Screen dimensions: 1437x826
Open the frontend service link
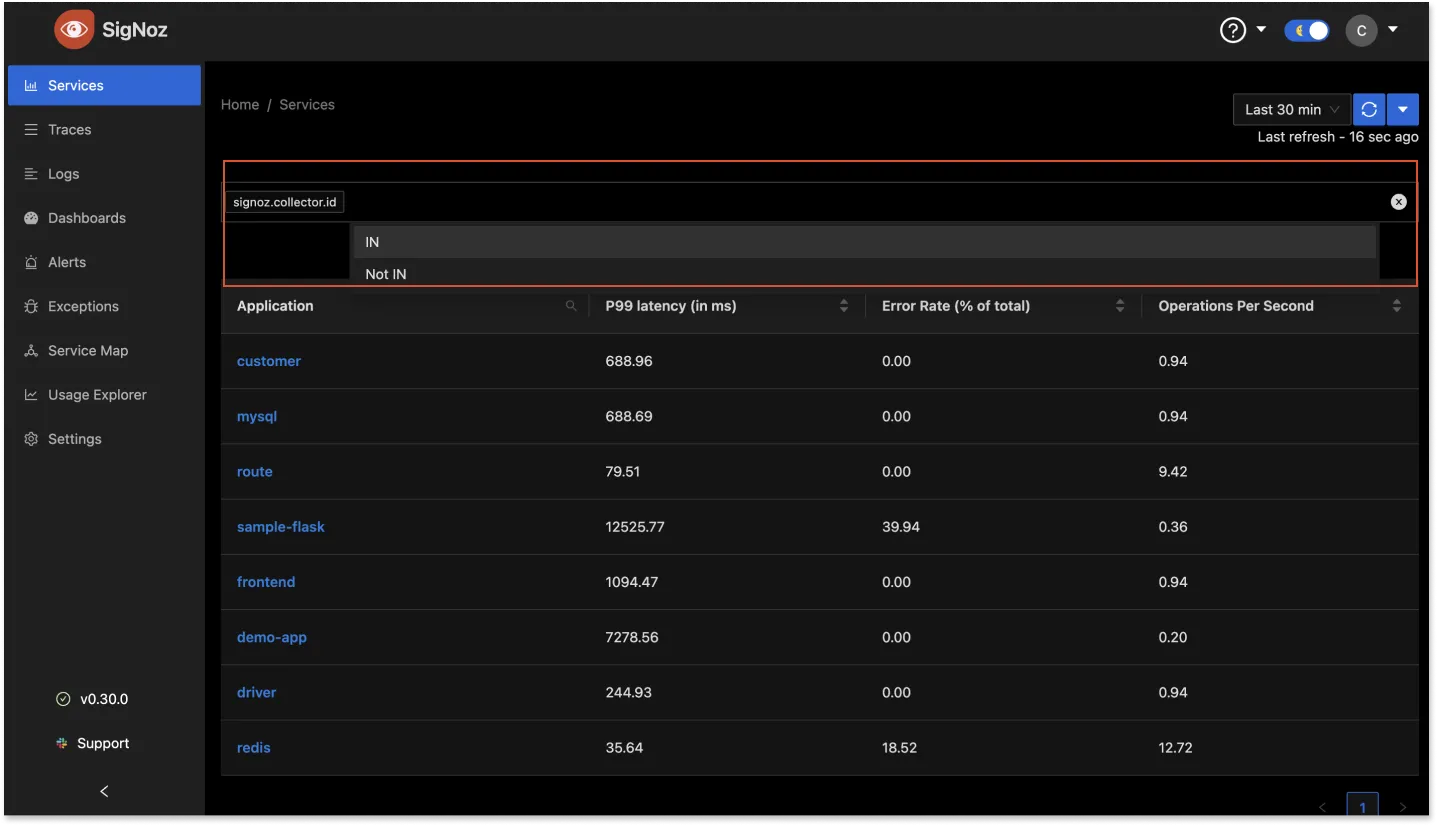tap(266, 582)
